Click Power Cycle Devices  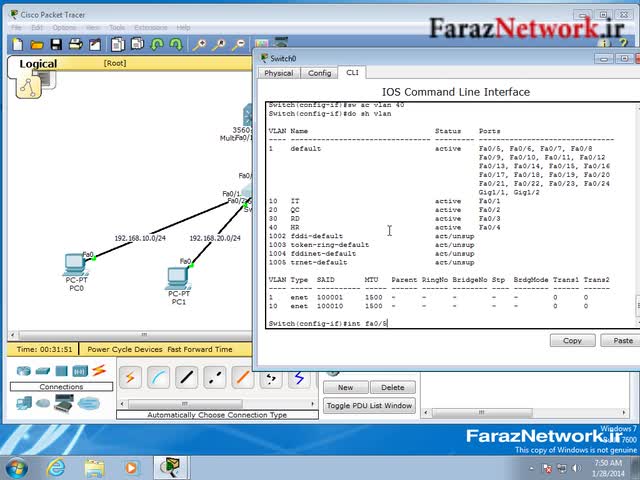click(x=125, y=349)
